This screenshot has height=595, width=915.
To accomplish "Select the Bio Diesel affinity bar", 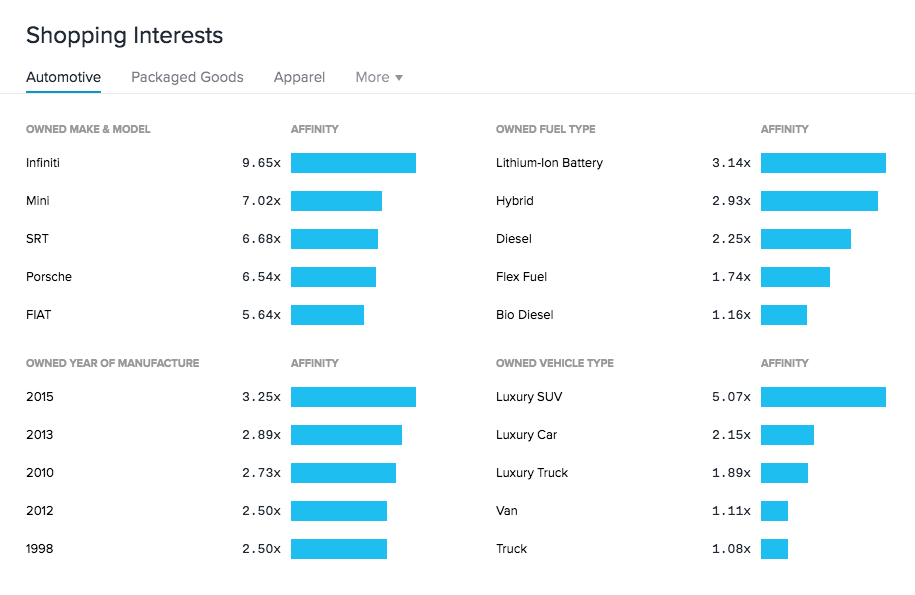I will (784, 315).
